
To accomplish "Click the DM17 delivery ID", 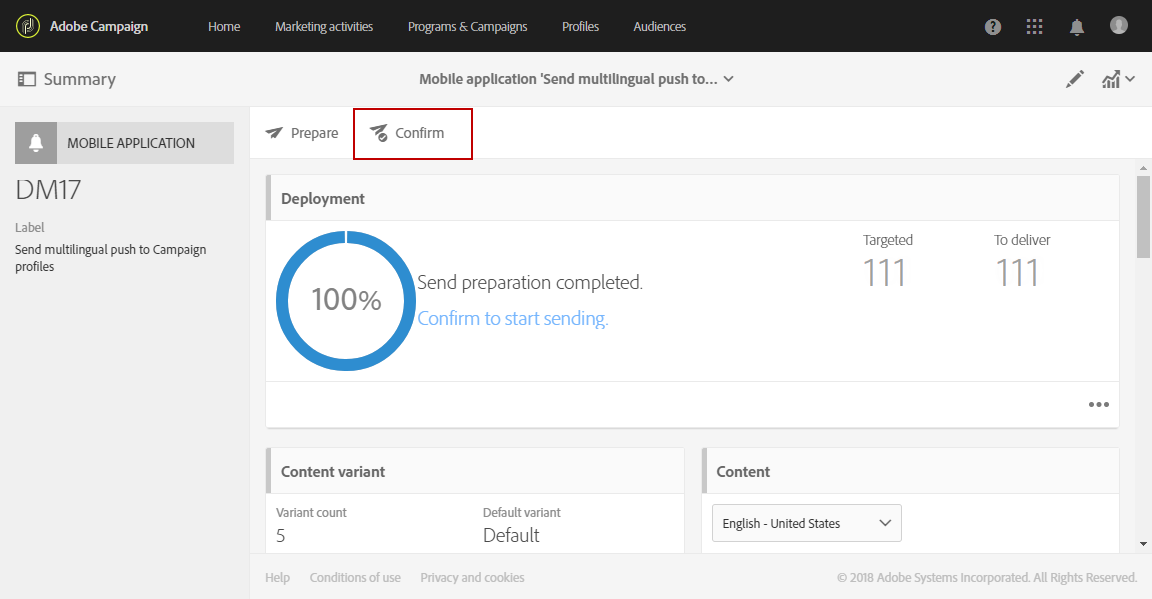I will pos(48,190).
